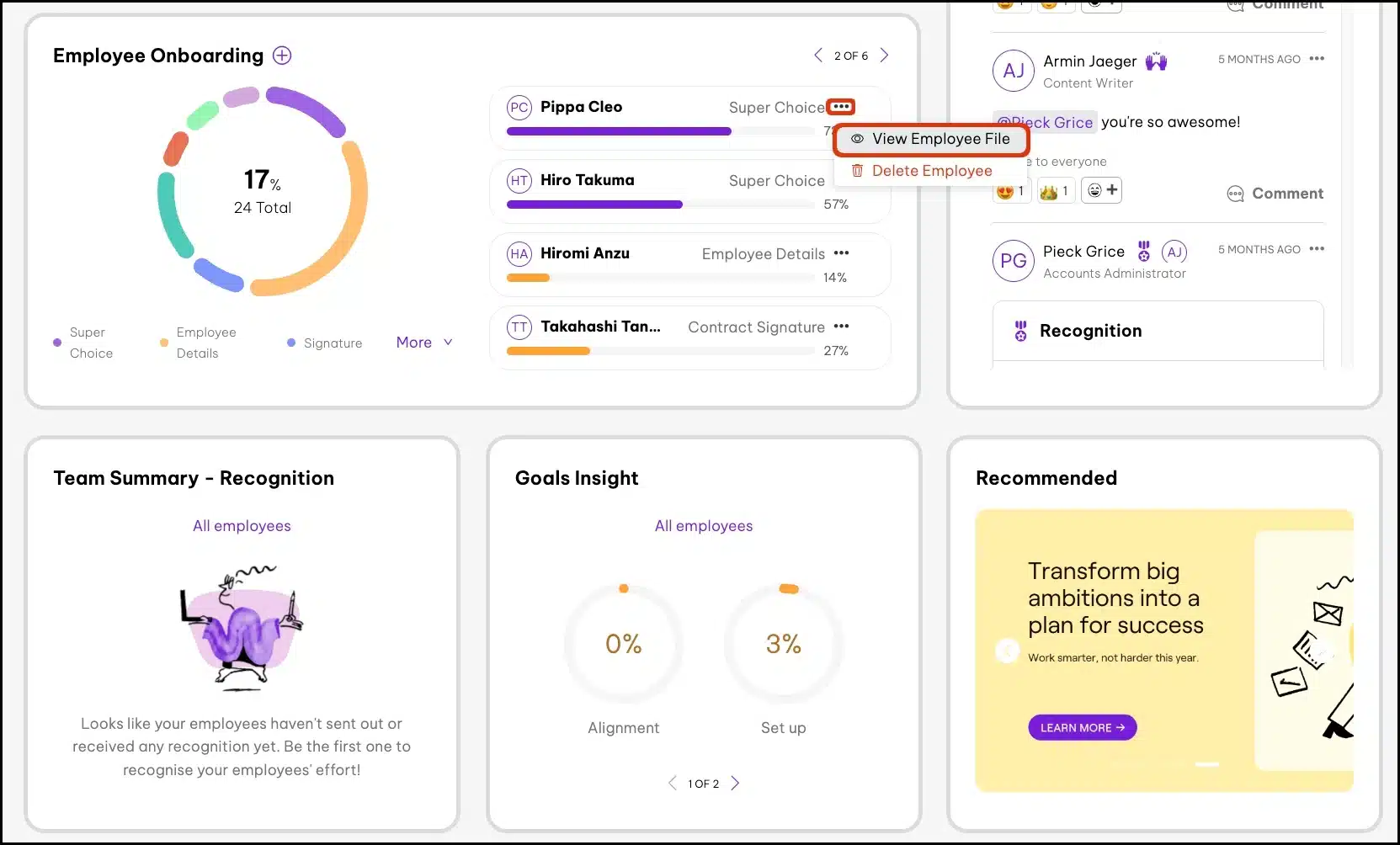Toggle the Employee Details legend indicator
This screenshot has width=1400, height=845.
click(x=162, y=343)
